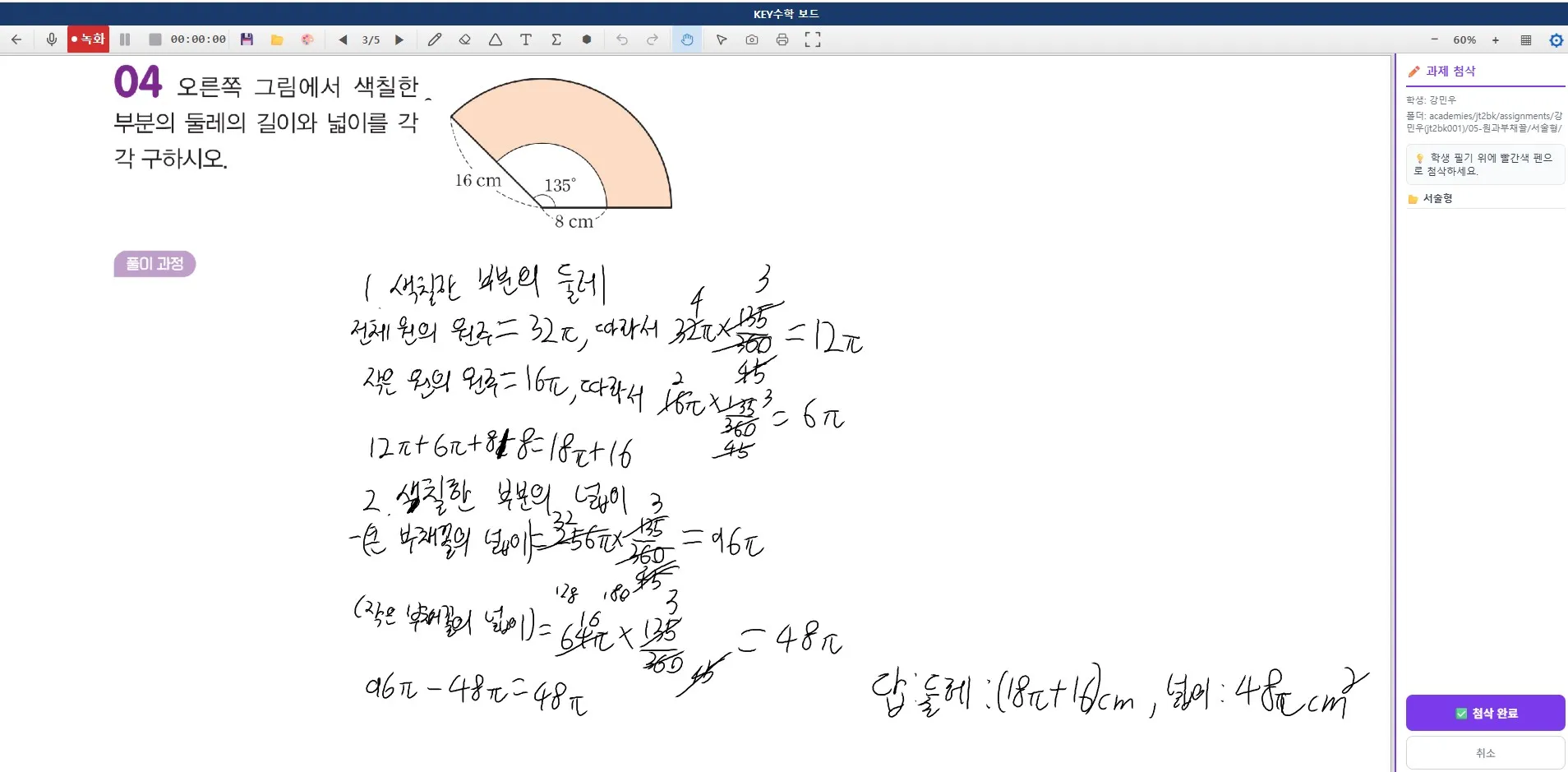Zoom out with the minus button
The width and height of the screenshot is (1568, 772).
tap(1435, 39)
